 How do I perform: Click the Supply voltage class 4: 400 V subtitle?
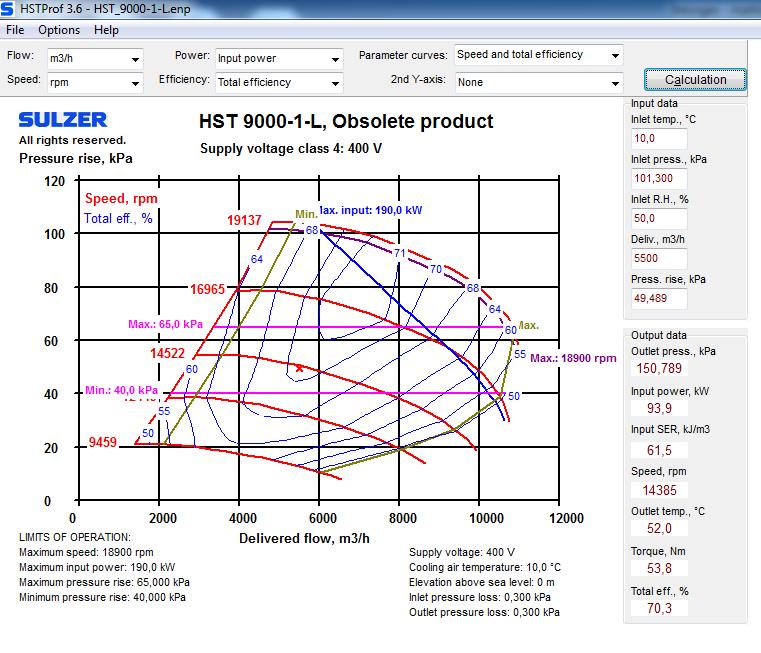291,149
